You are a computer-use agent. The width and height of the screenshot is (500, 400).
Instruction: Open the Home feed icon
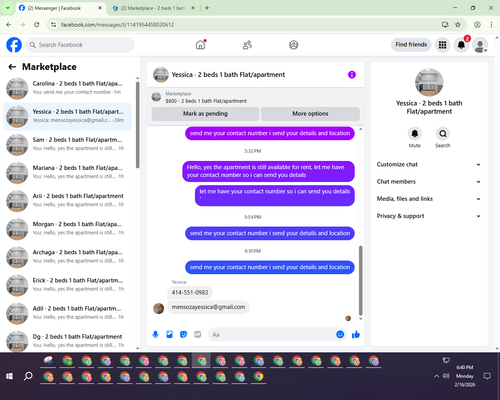click(x=200, y=45)
